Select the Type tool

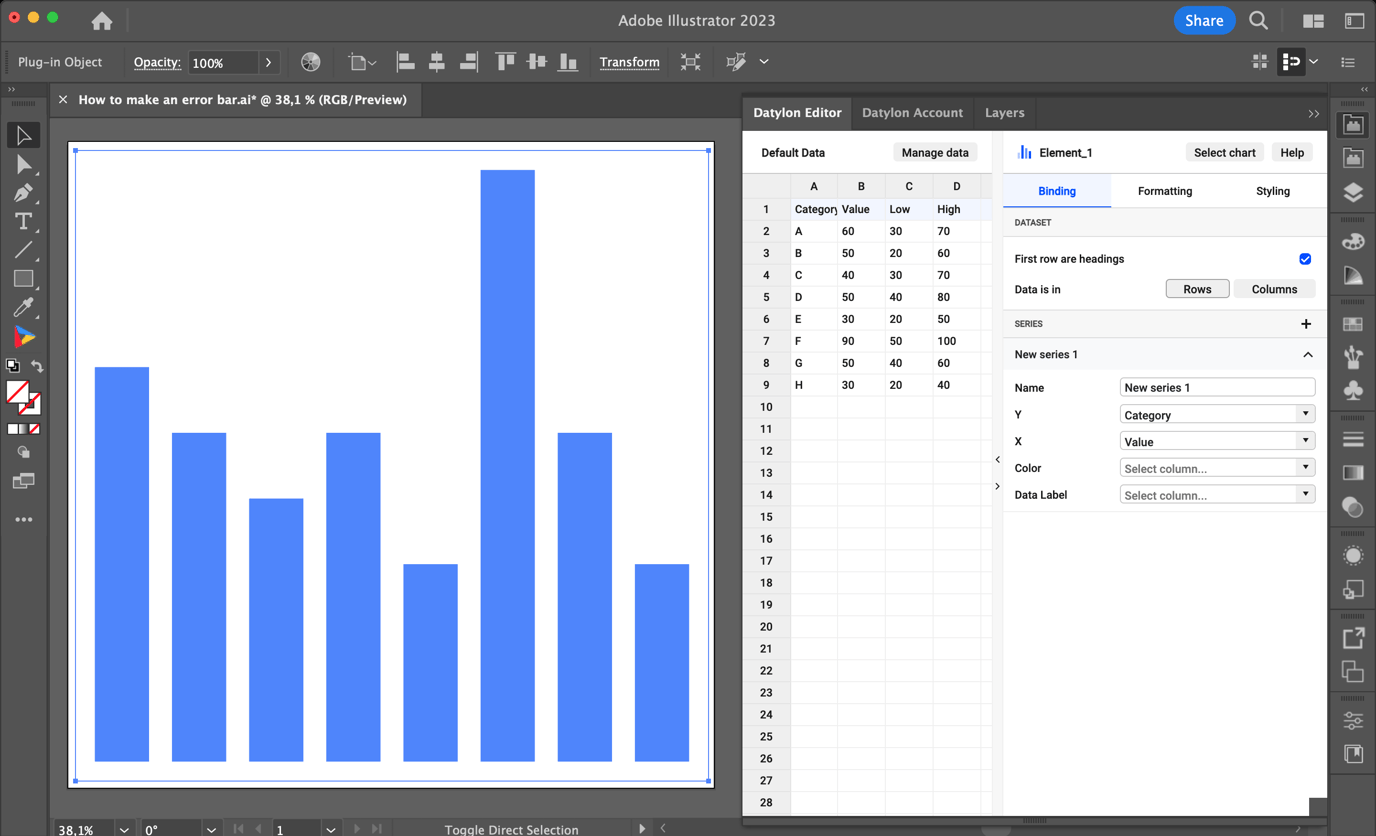click(24, 221)
